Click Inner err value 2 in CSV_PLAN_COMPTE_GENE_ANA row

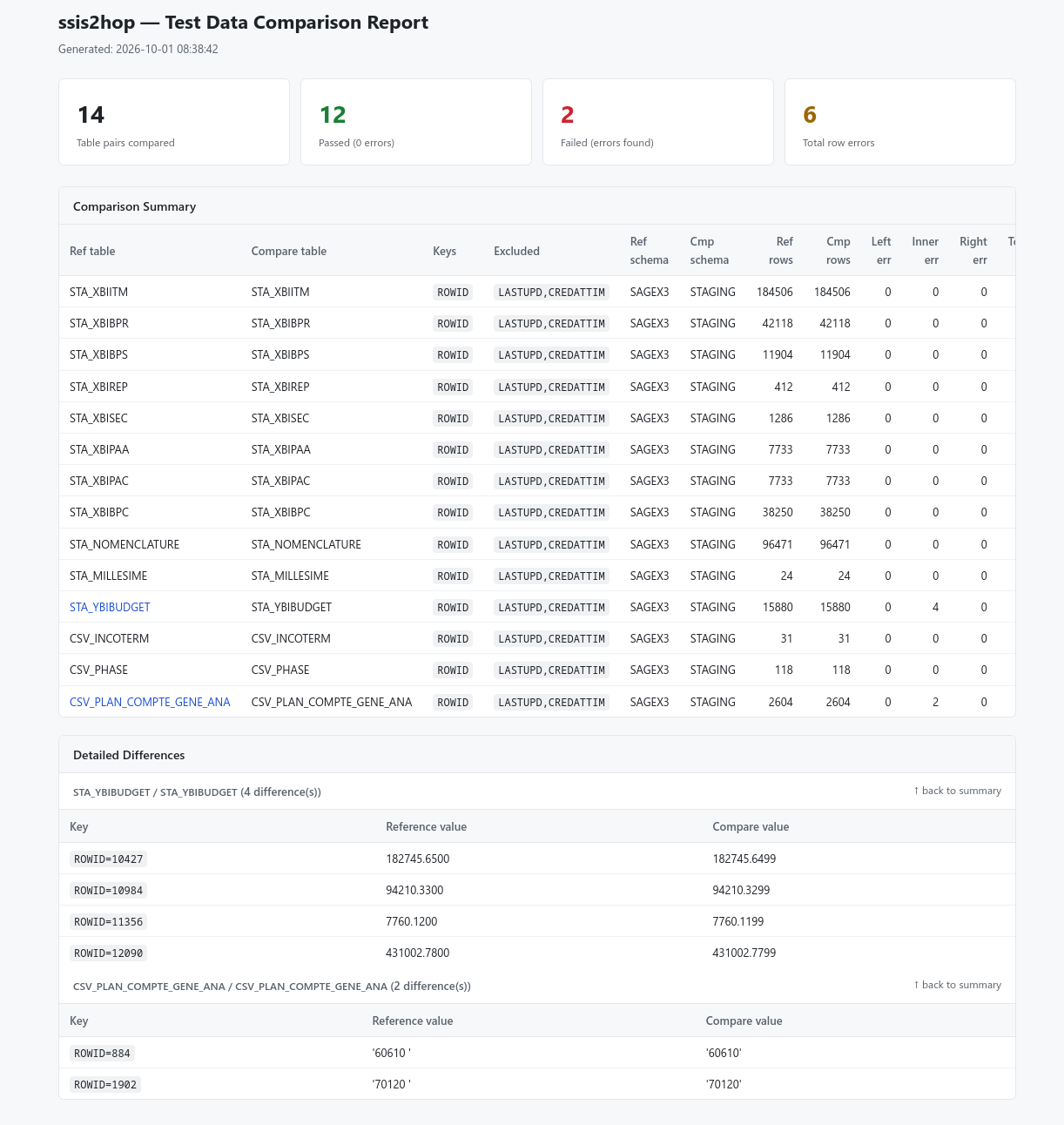[x=936, y=702]
